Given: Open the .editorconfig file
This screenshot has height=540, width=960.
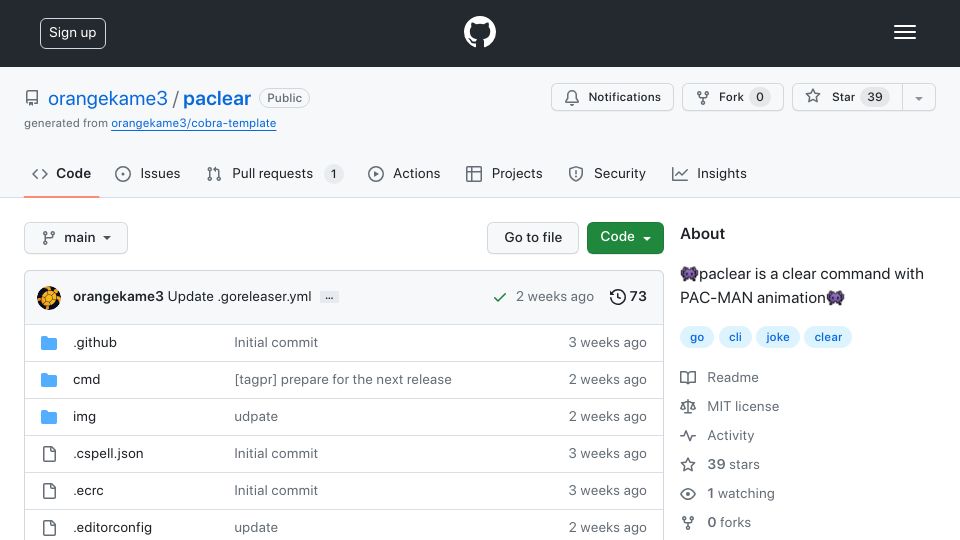Looking at the screenshot, I should click(x=113, y=527).
